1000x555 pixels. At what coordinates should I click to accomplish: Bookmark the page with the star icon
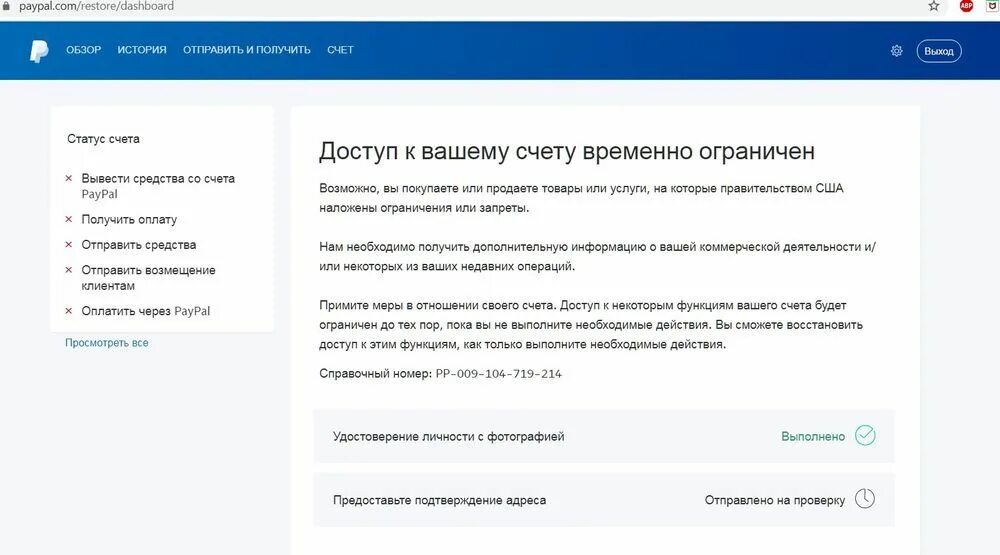point(934,6)
